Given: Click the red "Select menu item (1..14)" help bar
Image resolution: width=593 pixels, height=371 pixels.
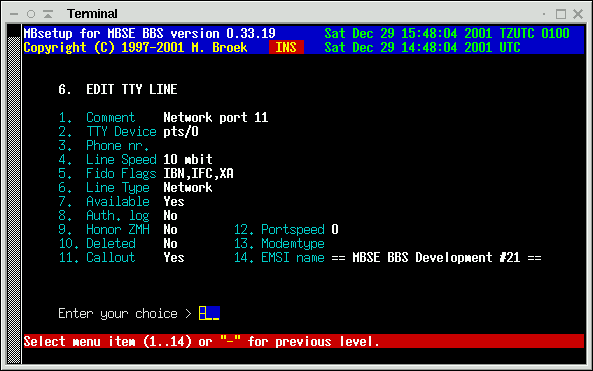Looking at the screenshot, I should [304, 341].
